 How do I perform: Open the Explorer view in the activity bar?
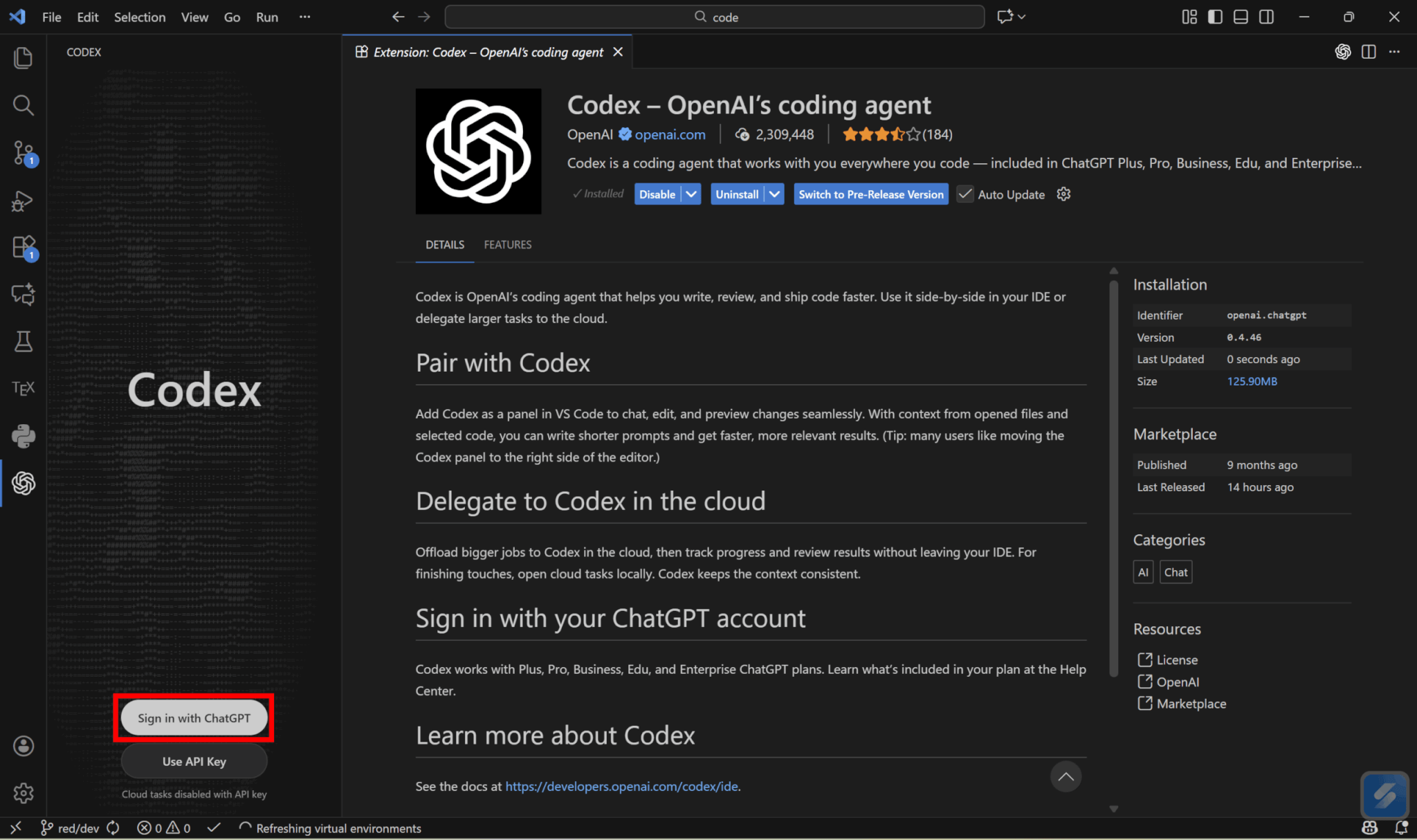[23, 58]
